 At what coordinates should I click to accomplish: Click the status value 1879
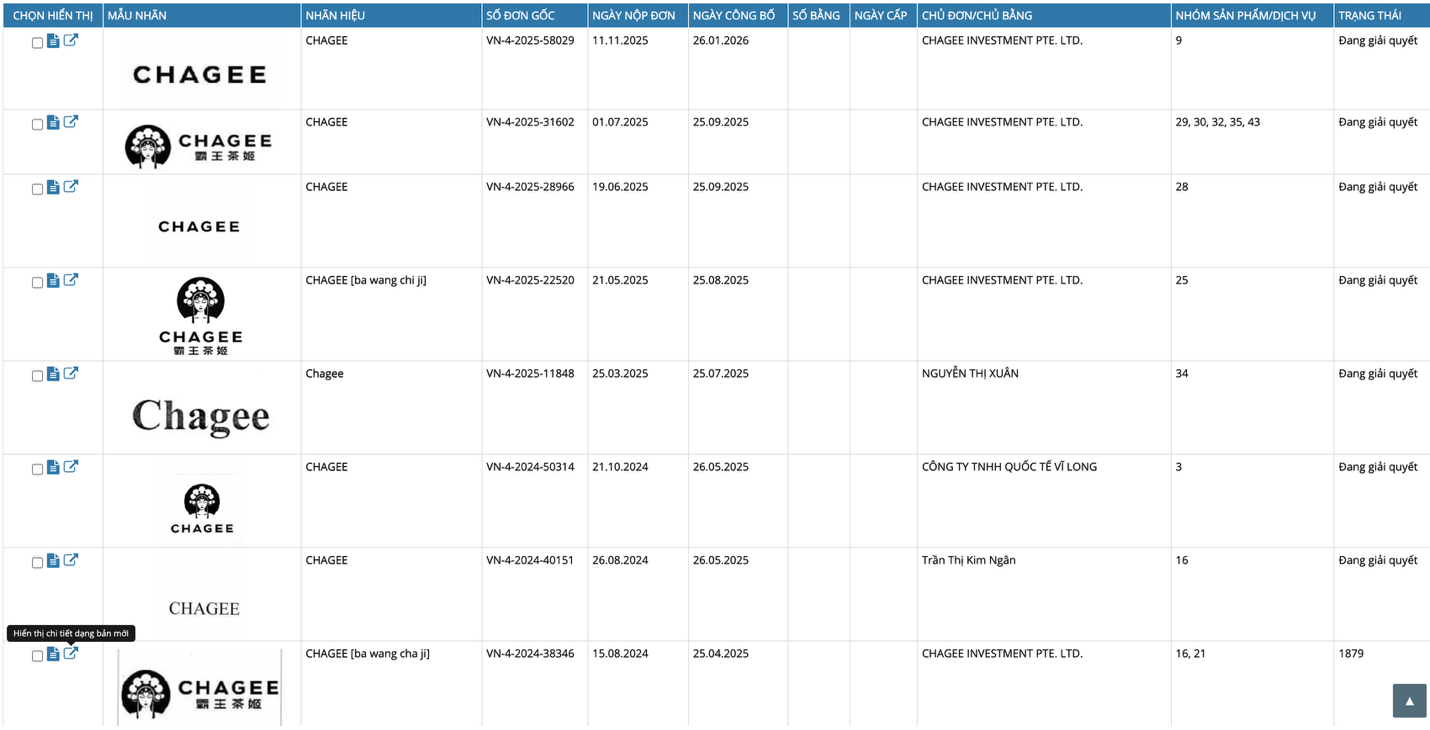pyautogui.click(x=1353, y=654)
